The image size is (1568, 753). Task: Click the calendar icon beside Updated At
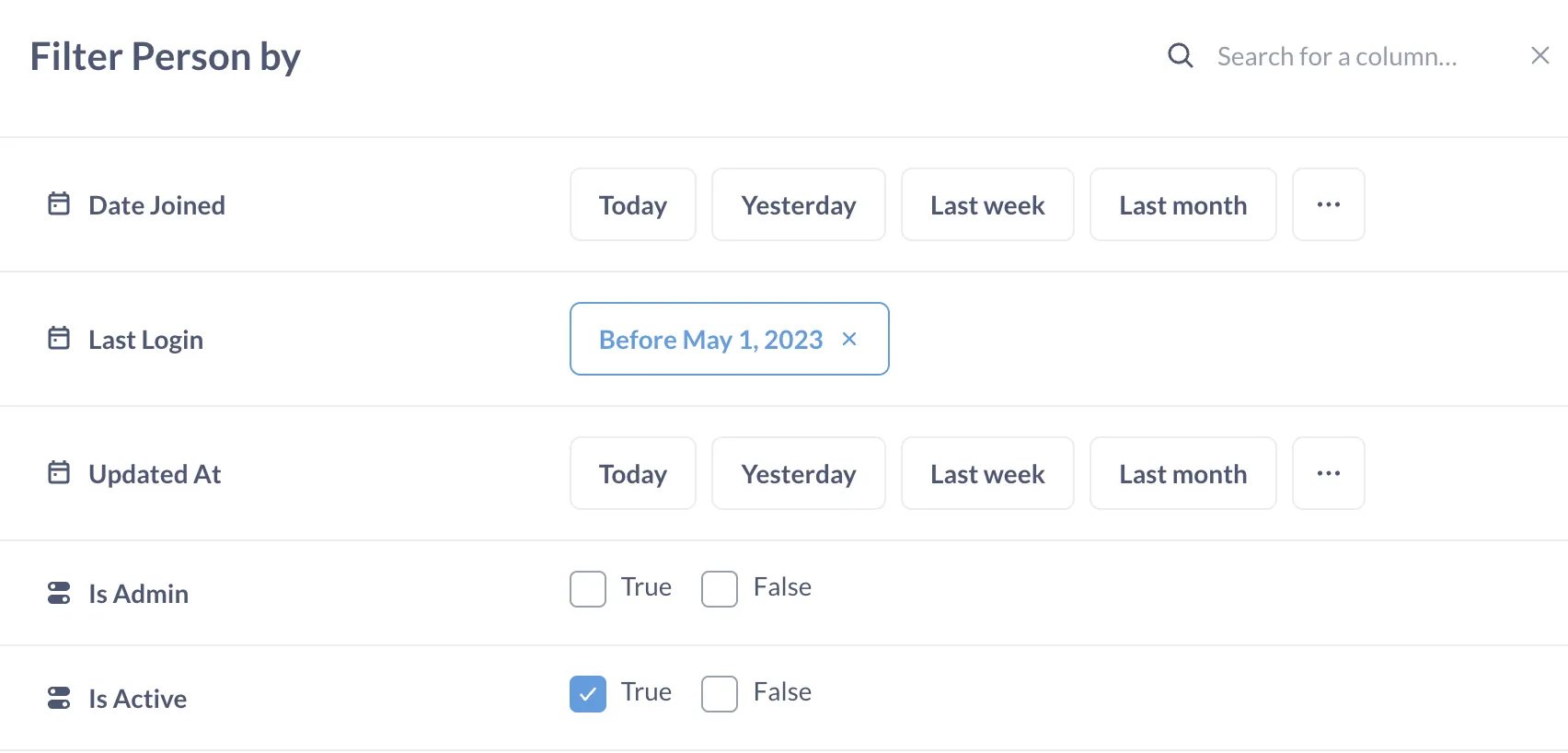tap(58, 473)
